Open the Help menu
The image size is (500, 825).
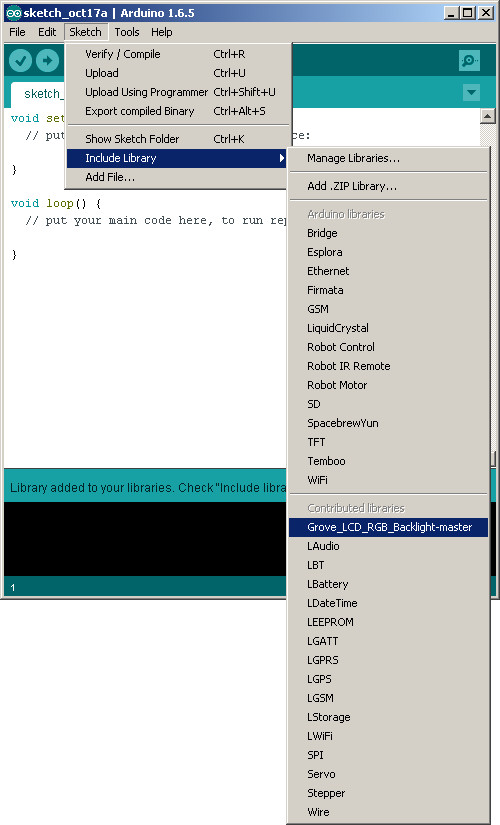tap(162, 32)
